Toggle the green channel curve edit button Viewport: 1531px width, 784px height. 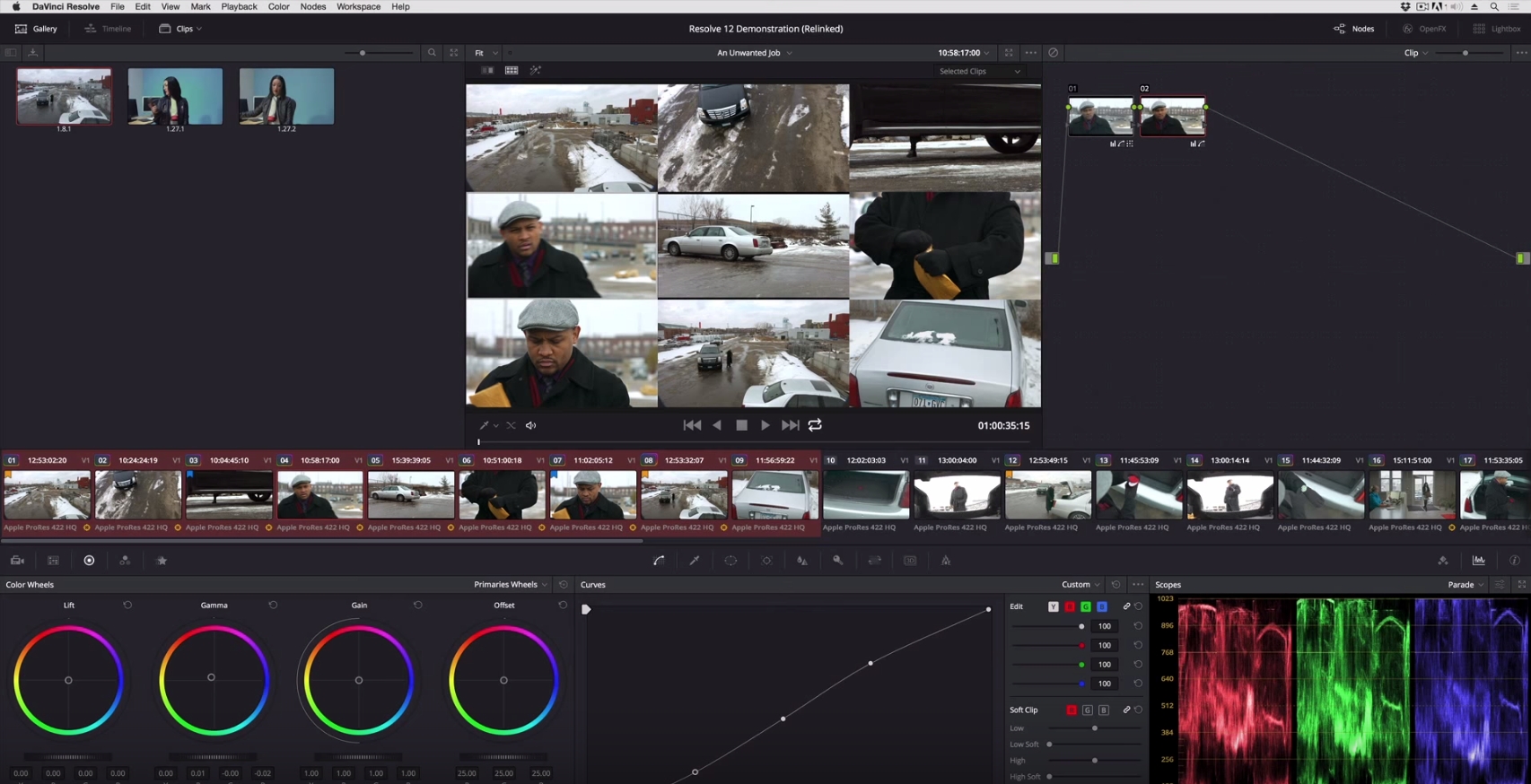tap(1086, 607)
